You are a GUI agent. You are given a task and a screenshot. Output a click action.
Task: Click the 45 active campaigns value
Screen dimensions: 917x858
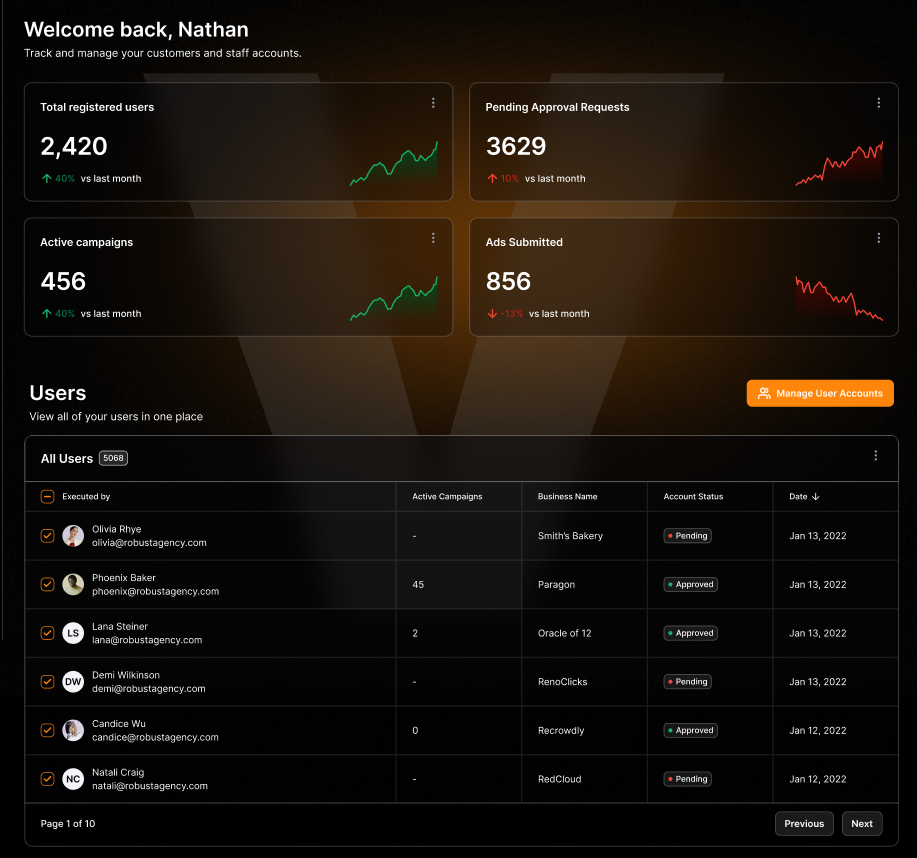pos(418,584)
